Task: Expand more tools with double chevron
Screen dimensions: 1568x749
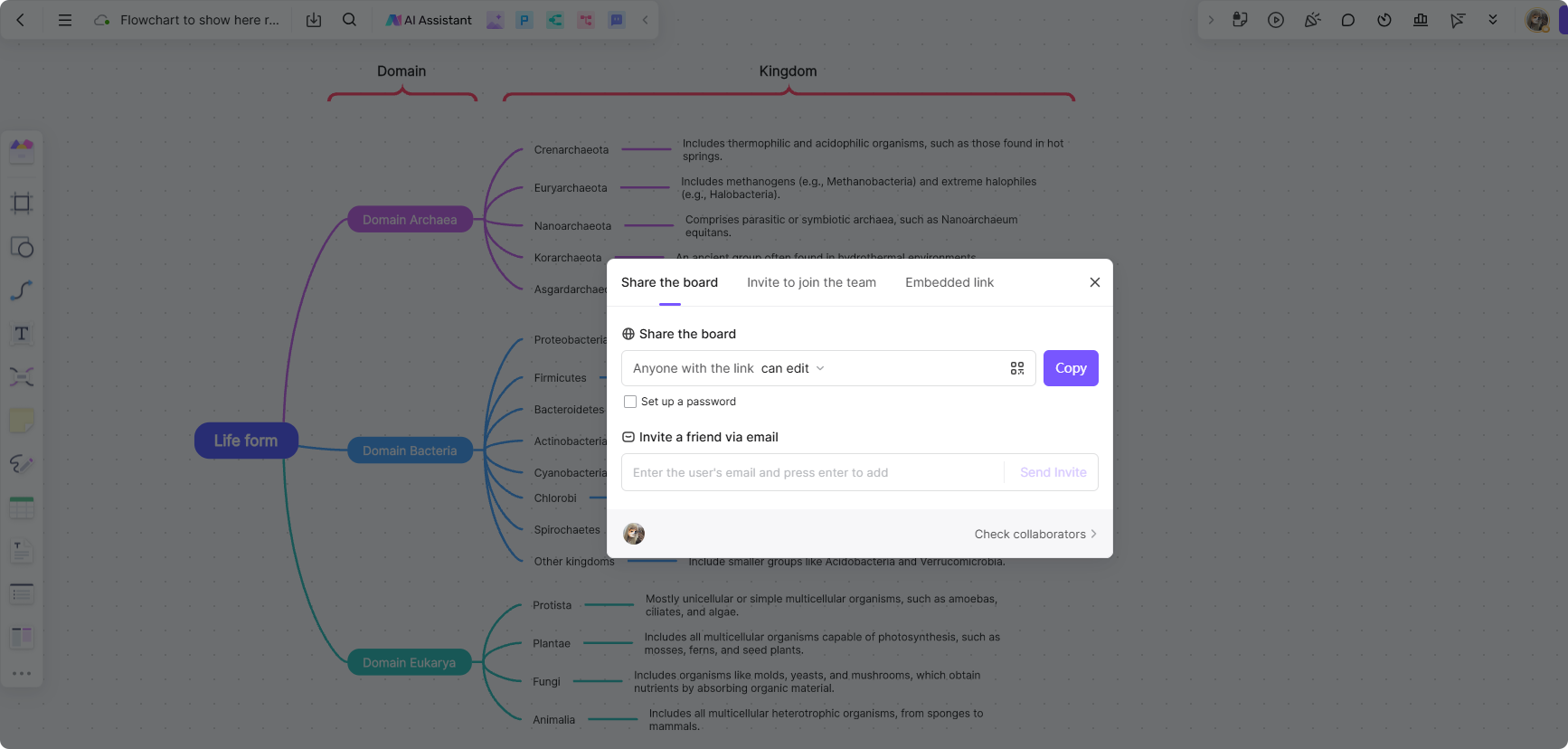Action: click(1493, 20)
